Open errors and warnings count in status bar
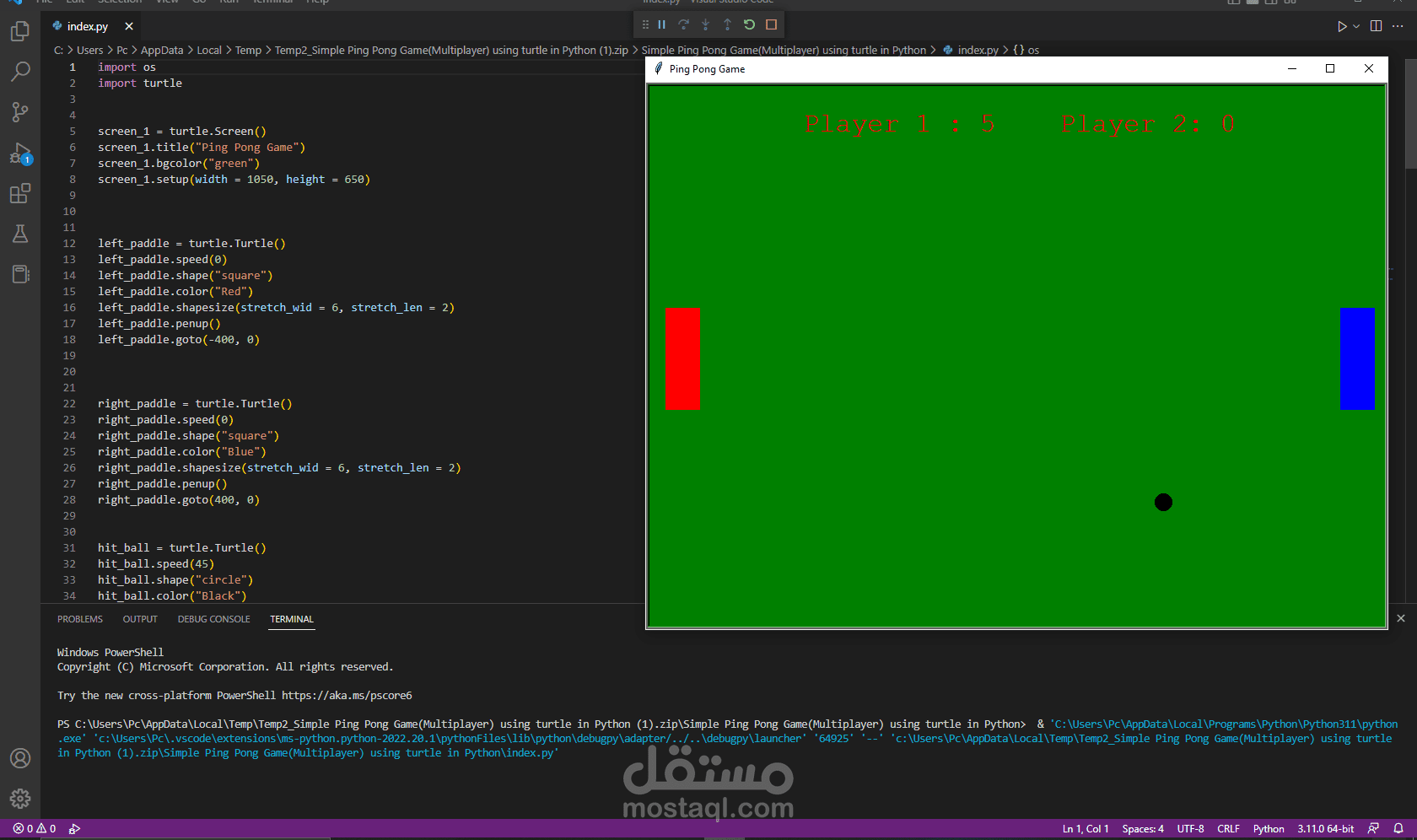The width and height of the screenshot is (1417, 840). click(x=35, y=829)
